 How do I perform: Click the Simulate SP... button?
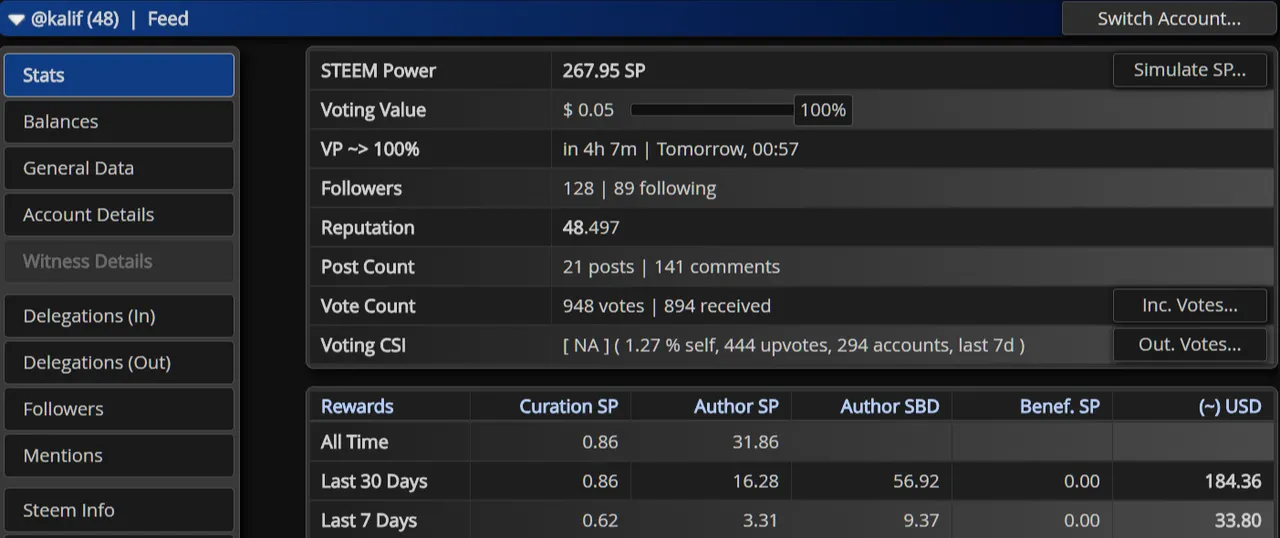click(x=1190, y=70)
